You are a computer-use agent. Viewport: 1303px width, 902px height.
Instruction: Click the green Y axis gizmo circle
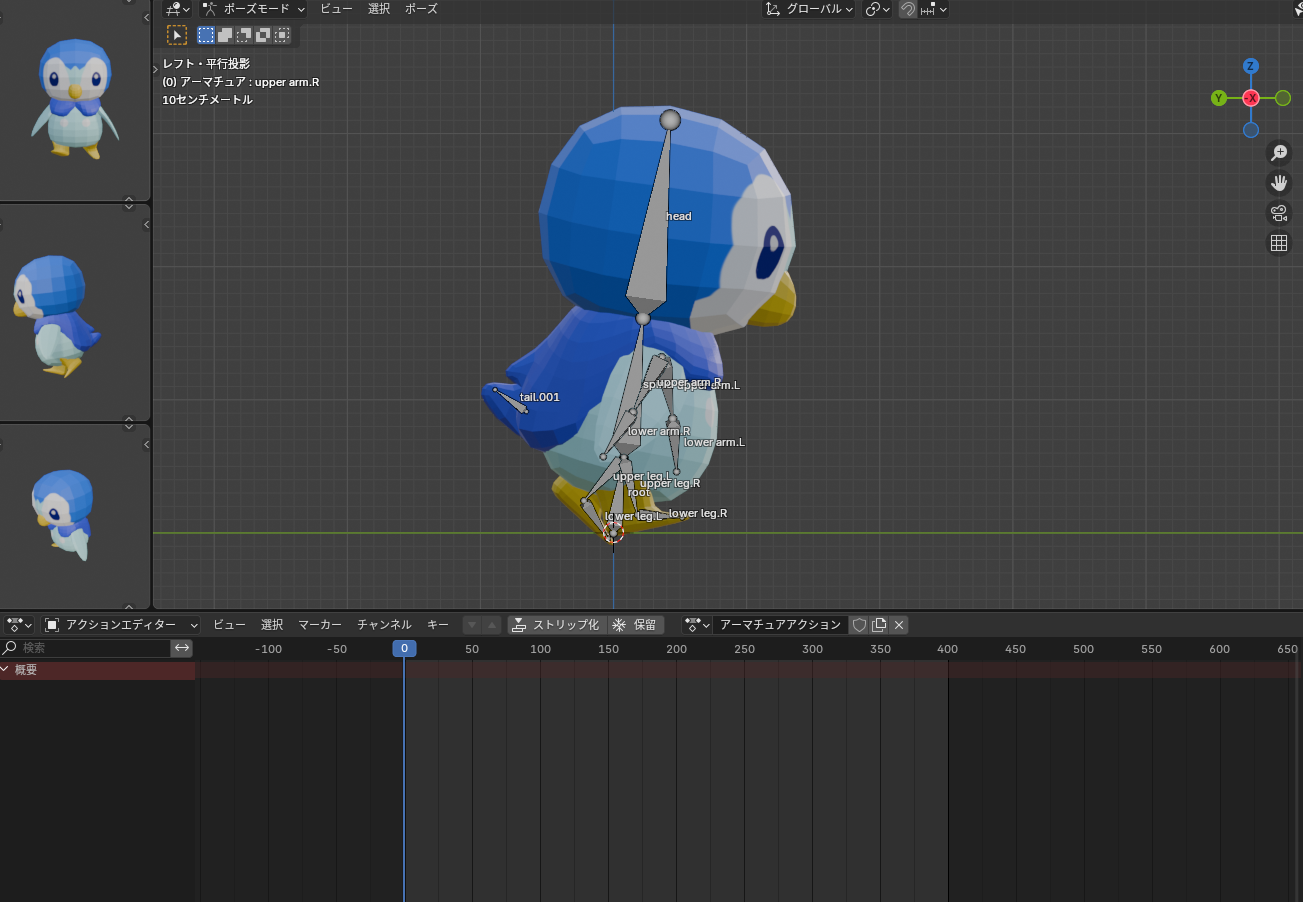point(1219,98)
